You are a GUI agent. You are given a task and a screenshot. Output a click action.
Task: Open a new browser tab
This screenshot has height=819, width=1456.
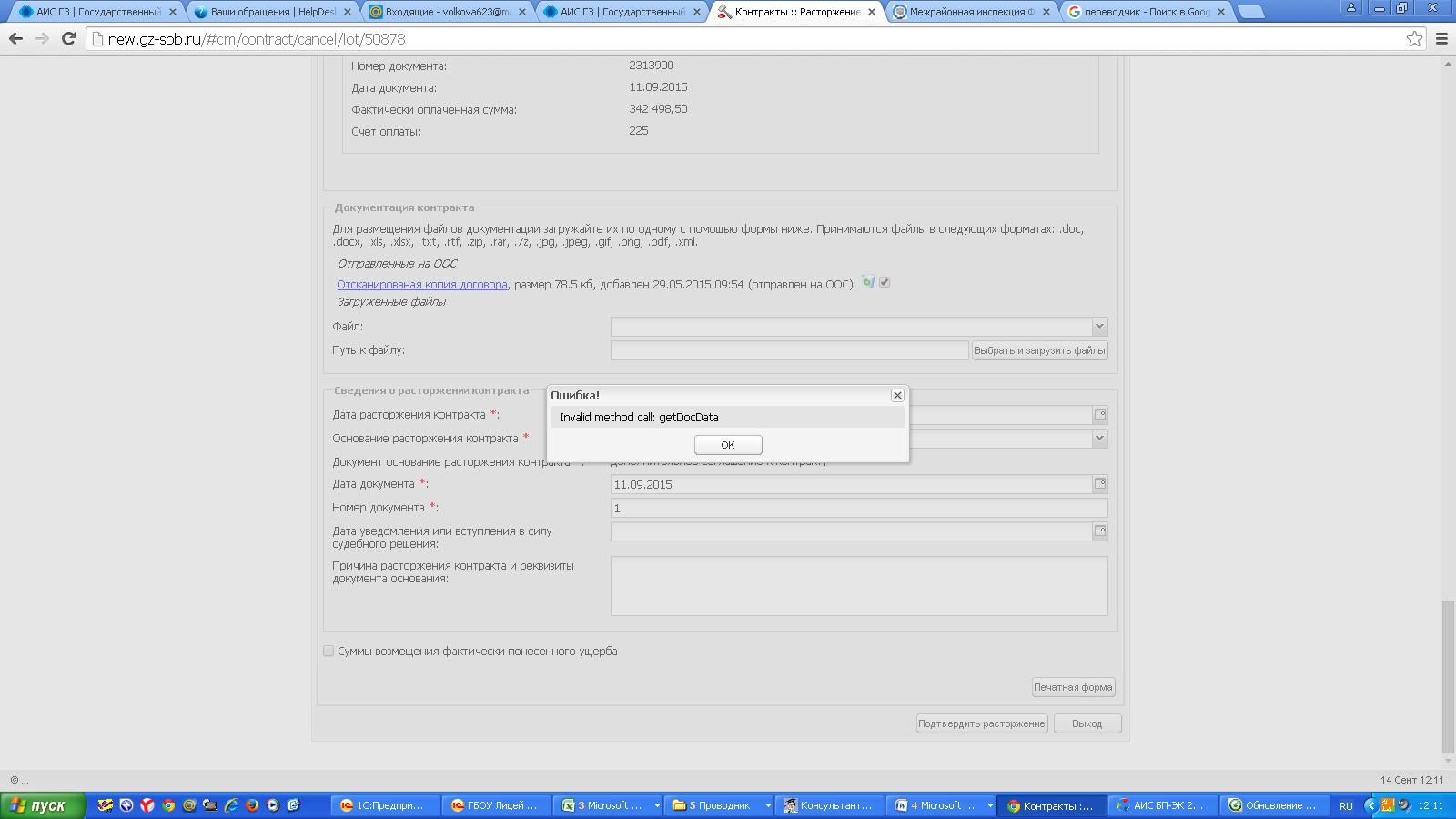tap(1251, 12)
